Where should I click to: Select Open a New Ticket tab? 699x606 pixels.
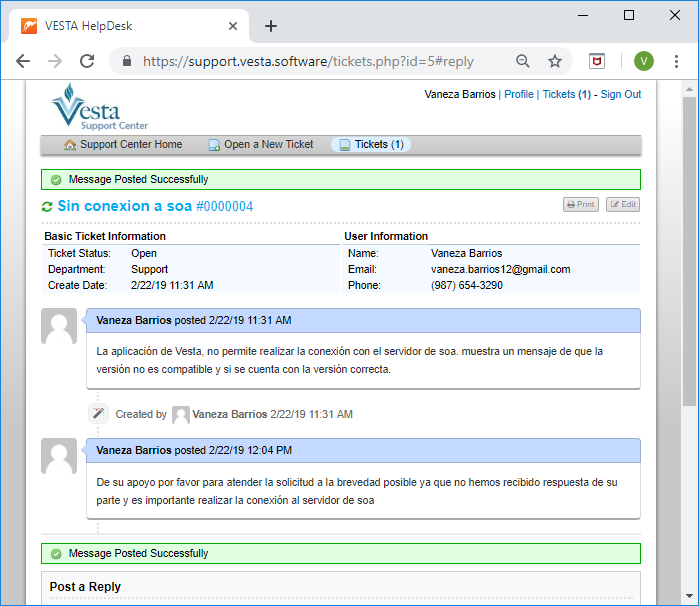point(261,145)
